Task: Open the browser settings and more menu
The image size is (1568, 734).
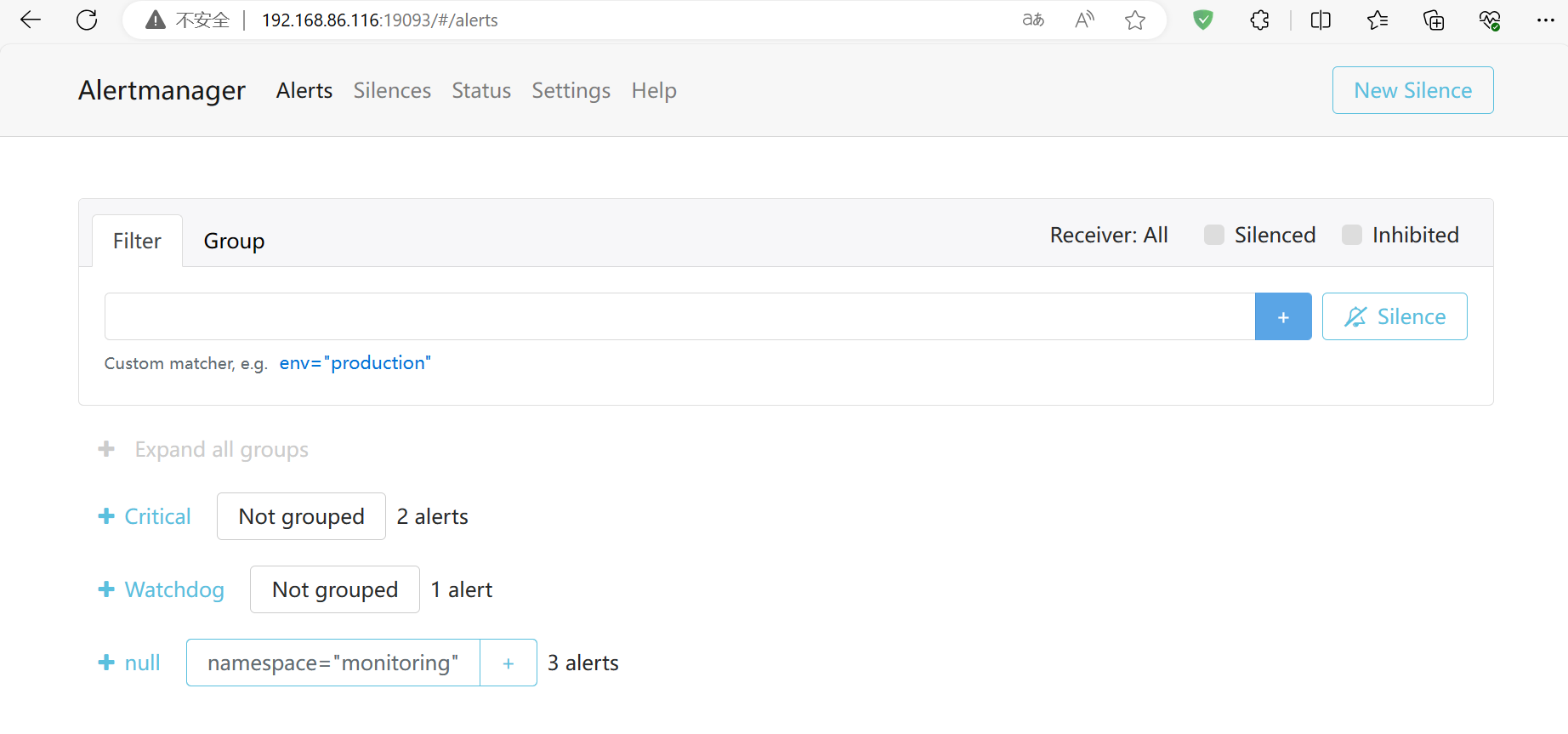Action: click(1546, 20)
